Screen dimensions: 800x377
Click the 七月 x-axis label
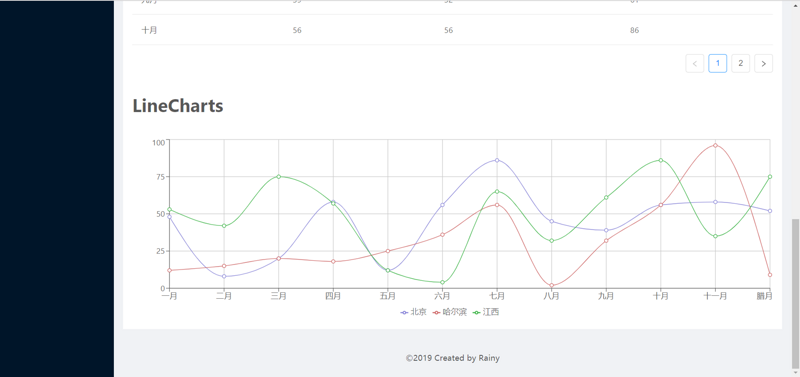(497, 296)
